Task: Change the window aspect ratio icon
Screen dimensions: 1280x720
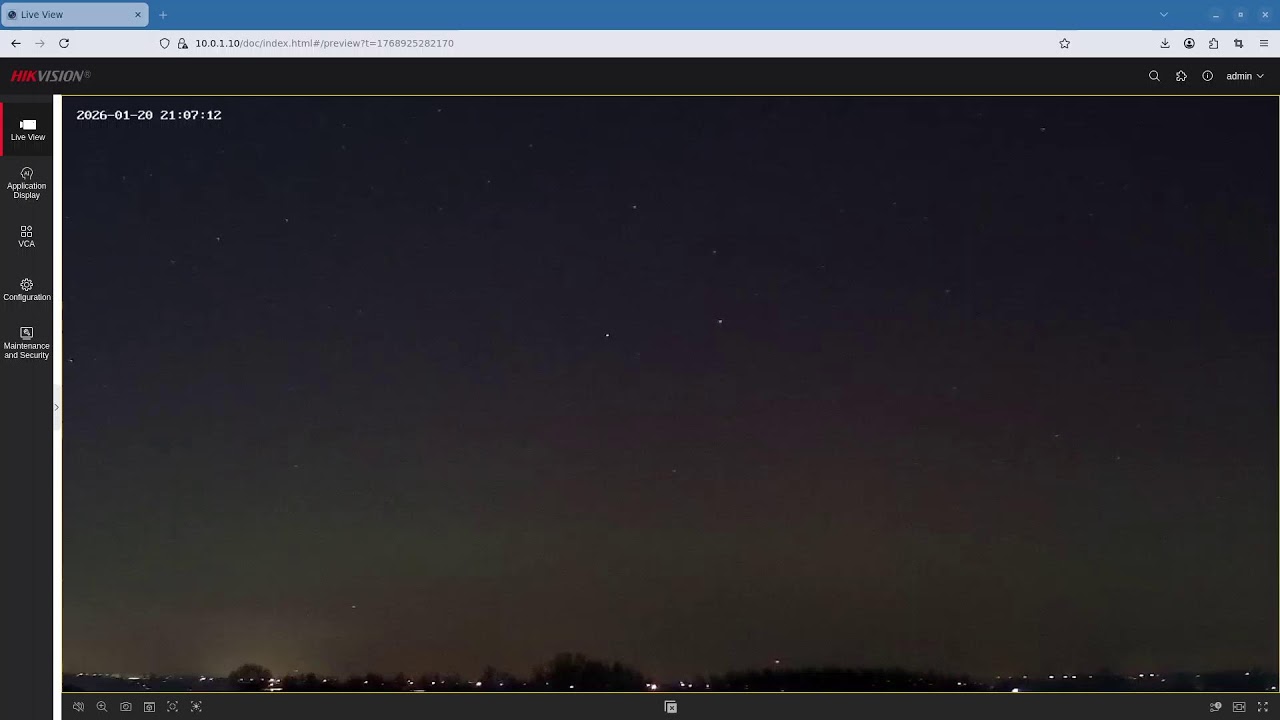Action: point(1239,707)
